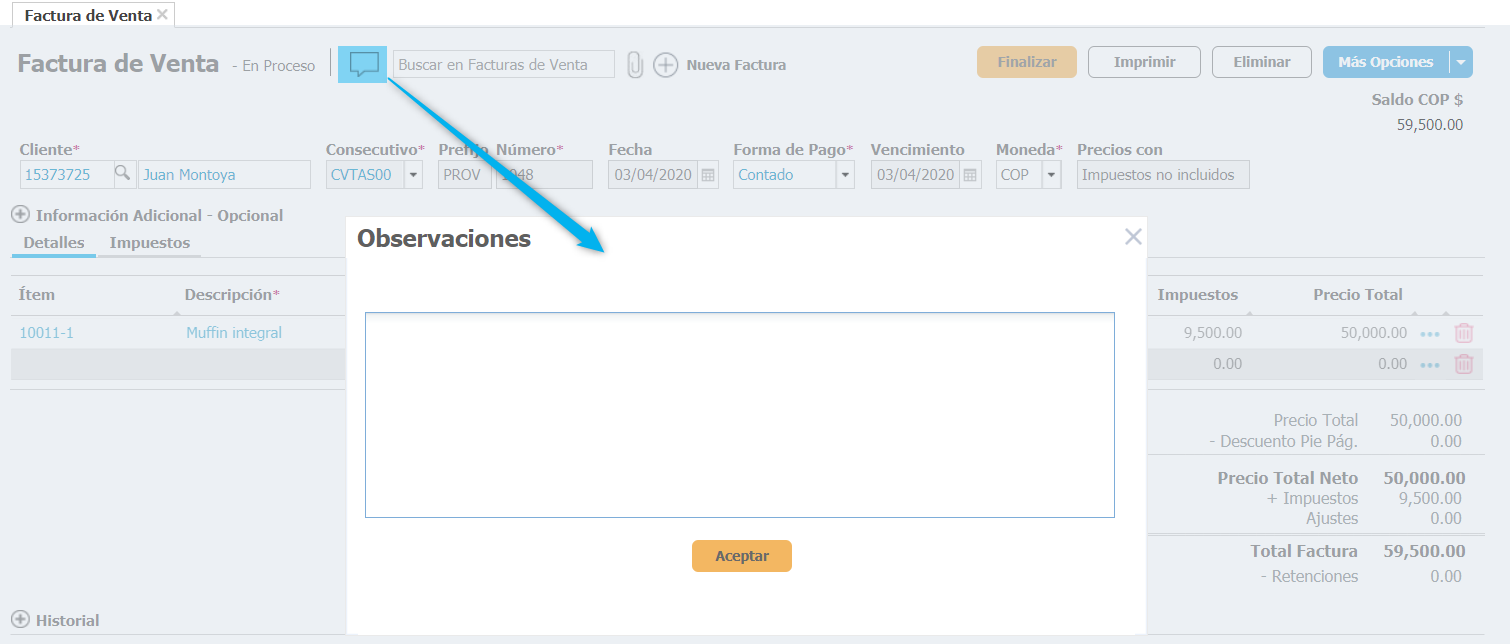Expand the Historial section
The height and width of the screenshot is (644, 1510).
pos(20,620)
